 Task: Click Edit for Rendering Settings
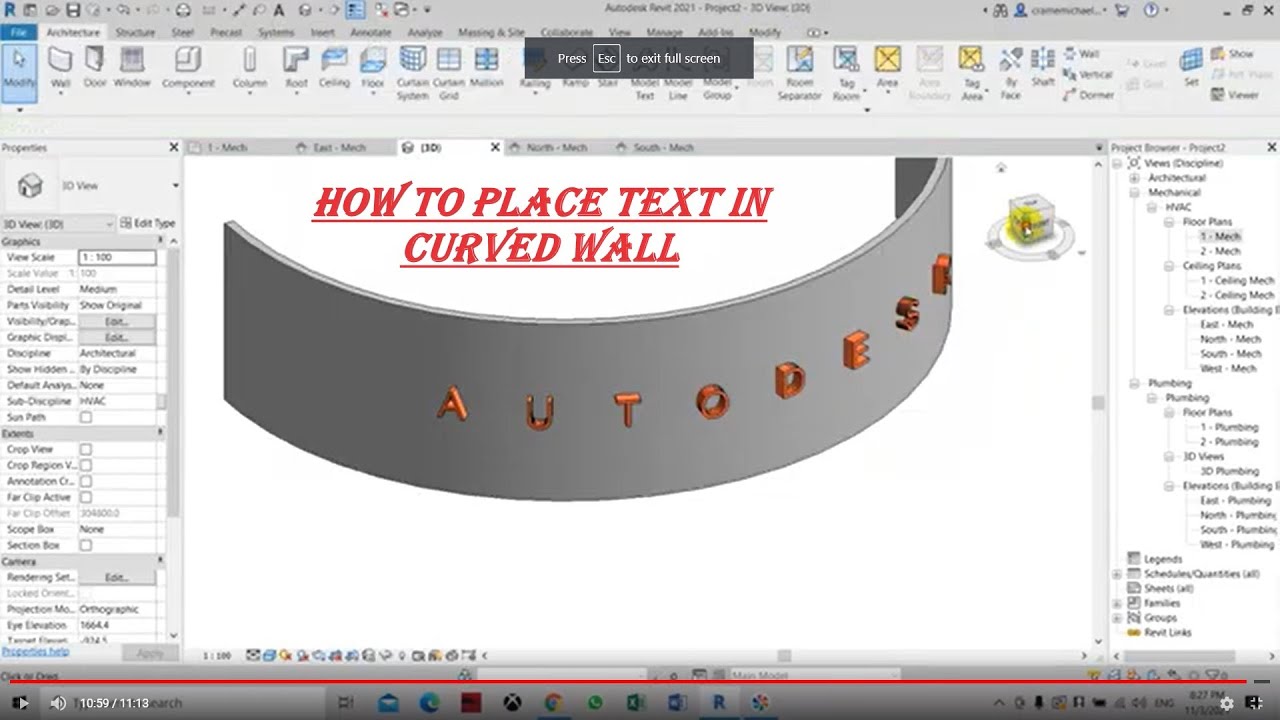pos(117,577)
